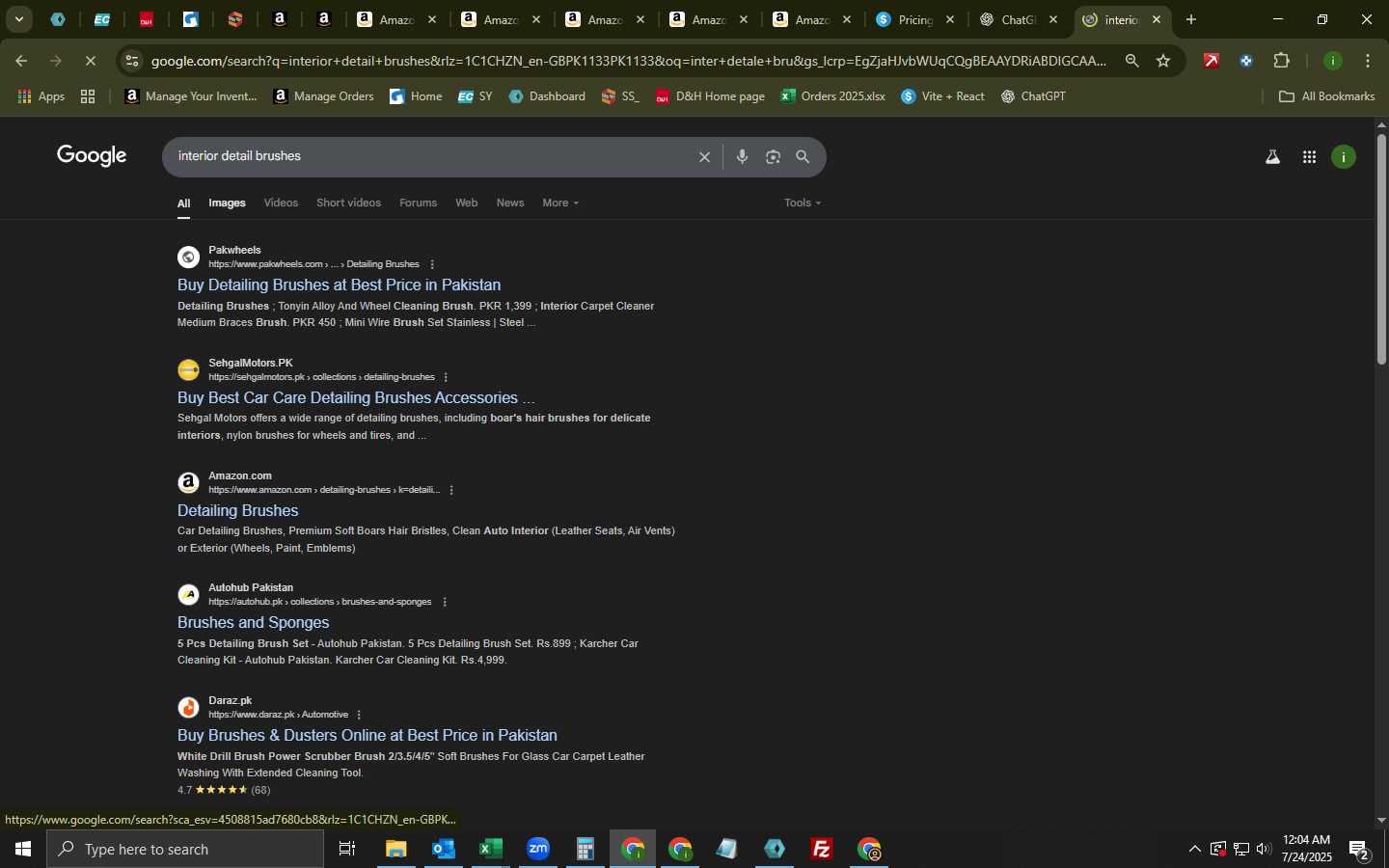
Task: Open the tab search dropdown arrow
Action: click(x=18, y=19)
